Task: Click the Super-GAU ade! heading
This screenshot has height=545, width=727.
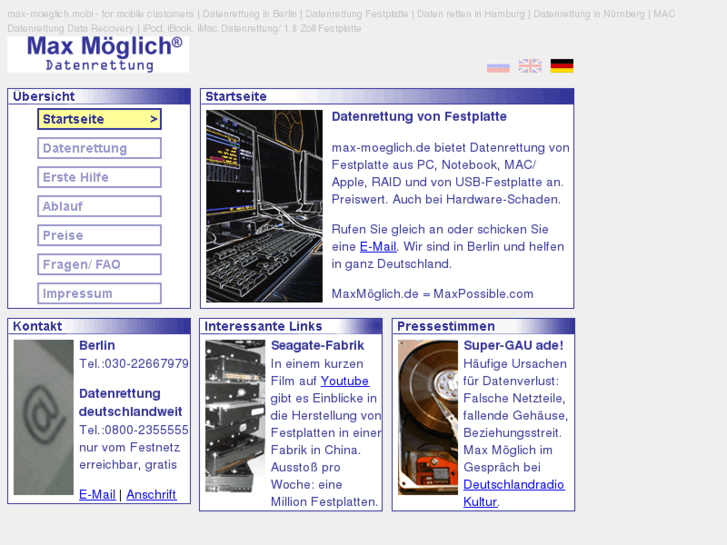Action: point(513,346)
